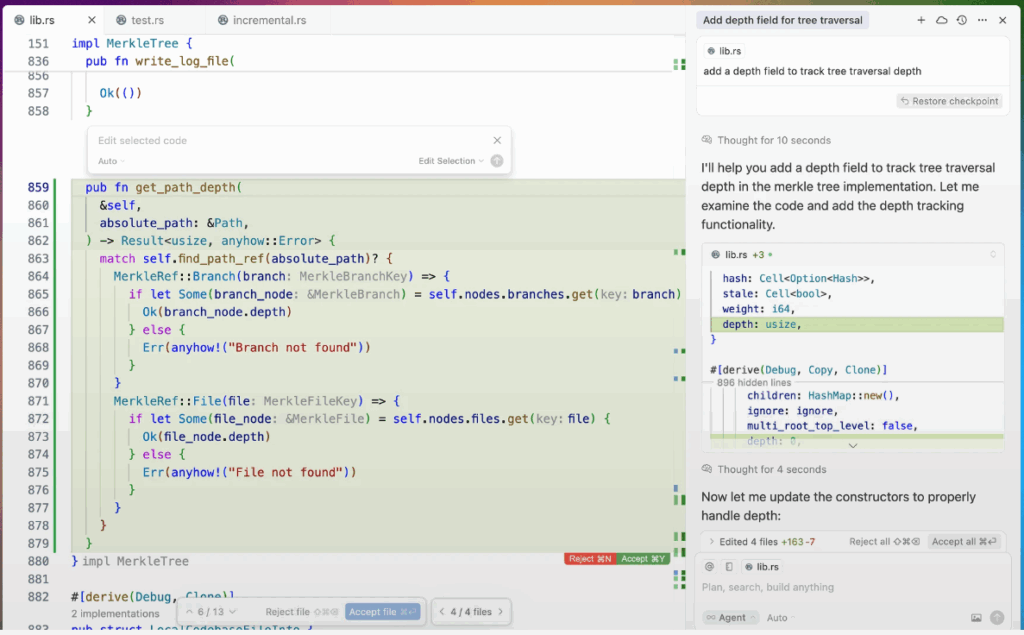
Task: Close the inline Edit selected code box
Action: [x=497, y=141]
